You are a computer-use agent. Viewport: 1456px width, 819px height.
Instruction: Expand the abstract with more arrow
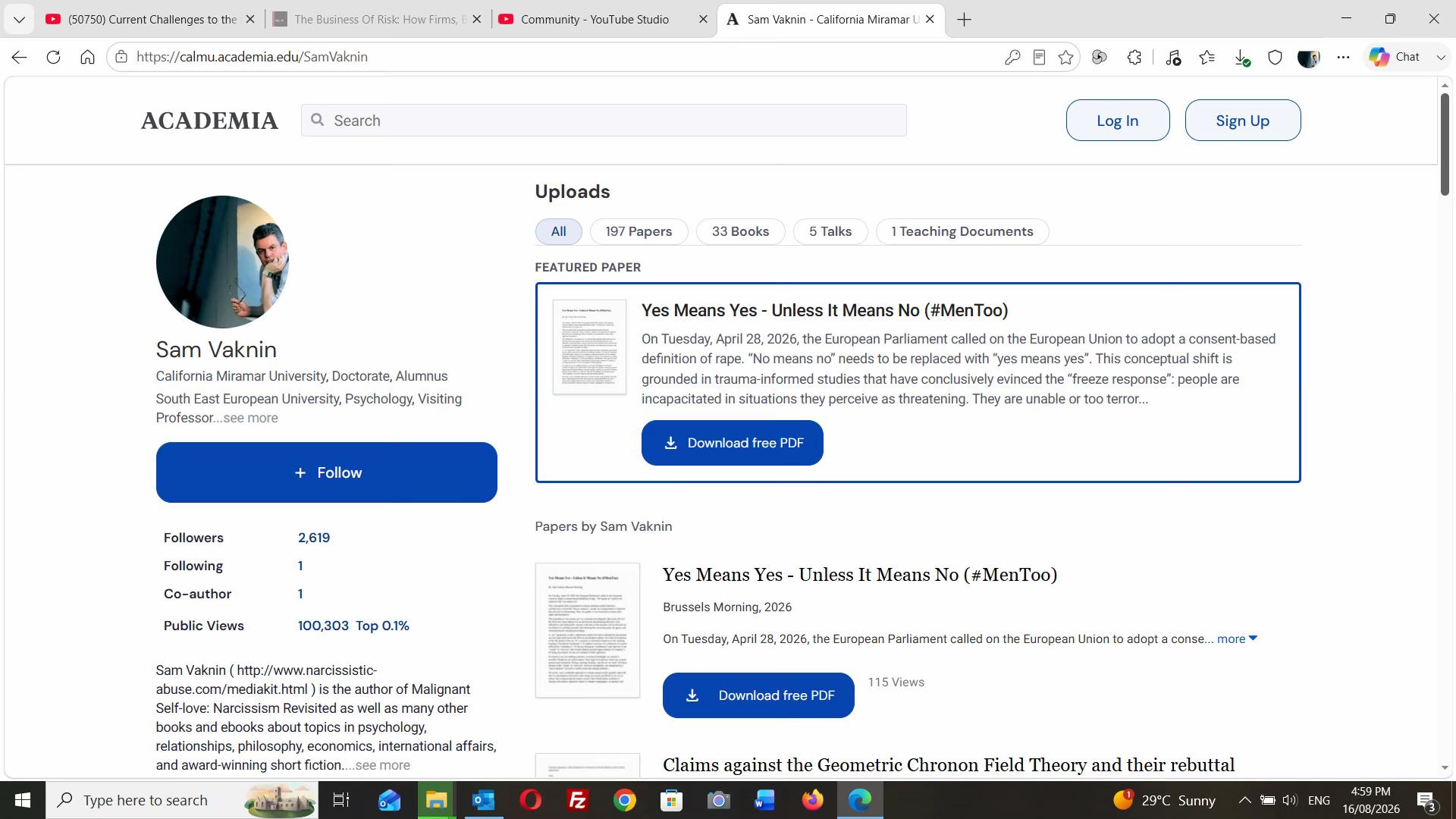point(1237,639)
